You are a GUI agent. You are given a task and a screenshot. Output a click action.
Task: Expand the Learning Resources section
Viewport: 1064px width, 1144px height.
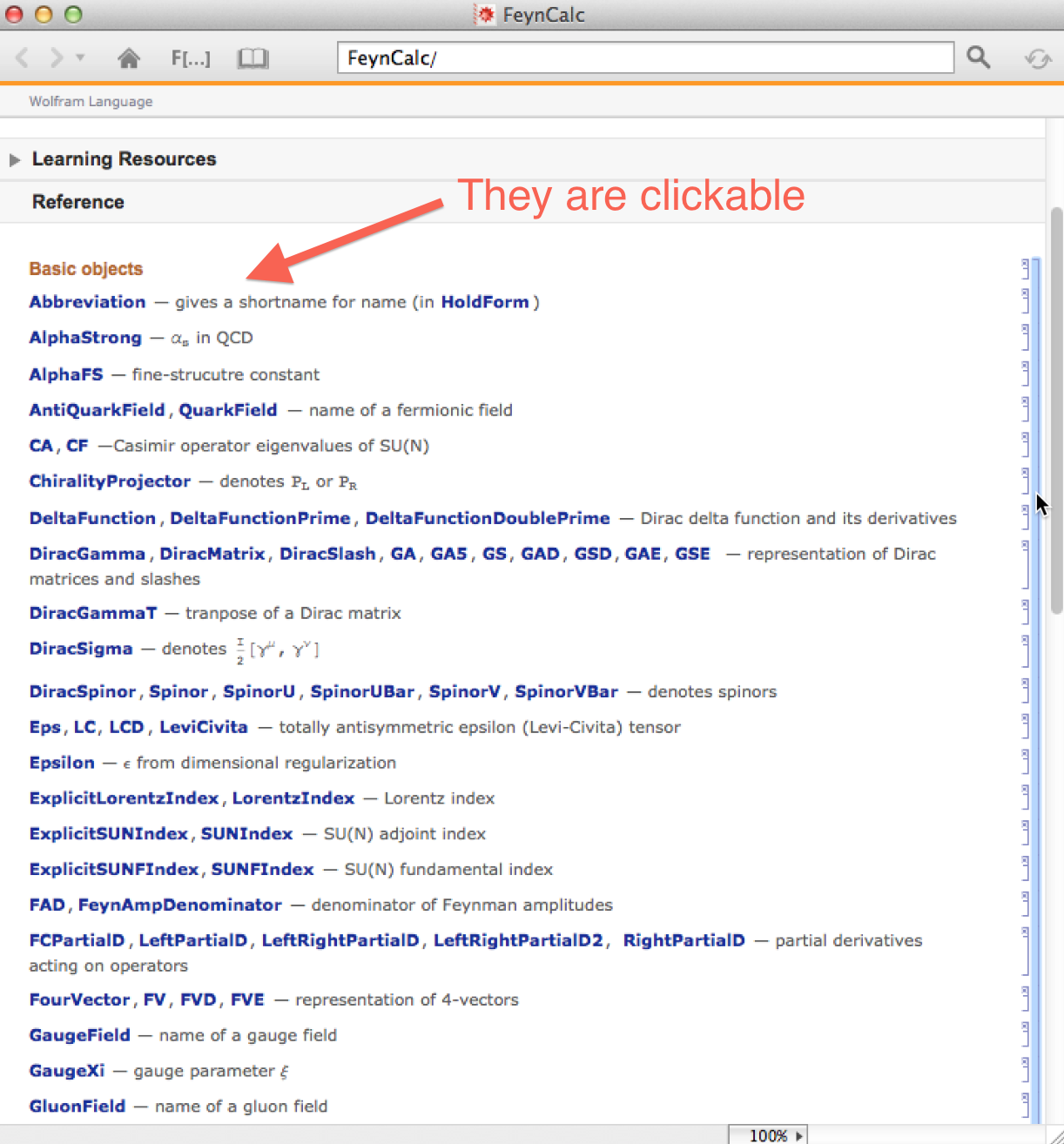pyautogui.click(x=15, y=159)
